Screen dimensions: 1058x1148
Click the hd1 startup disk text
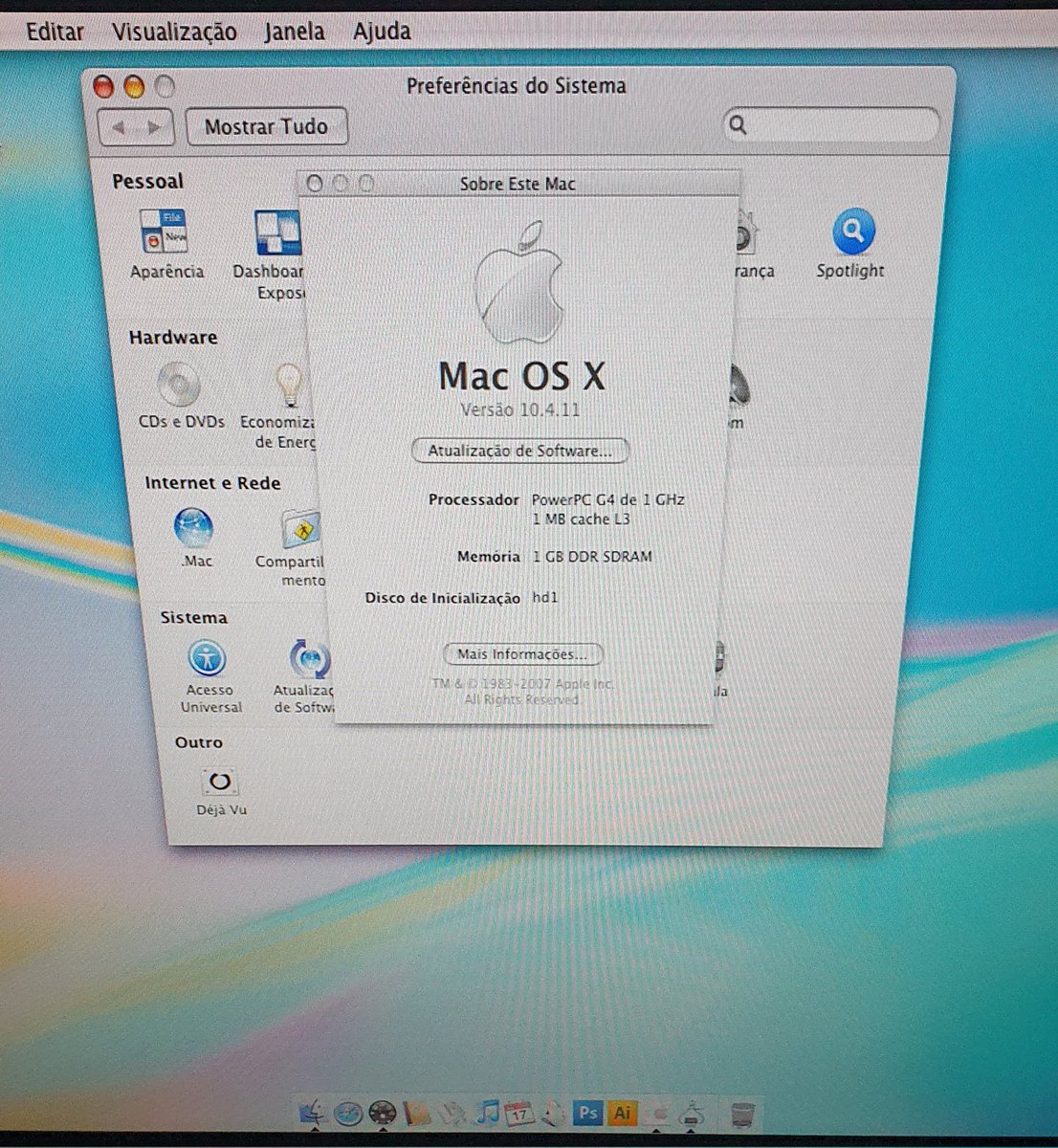pos(544,597)
